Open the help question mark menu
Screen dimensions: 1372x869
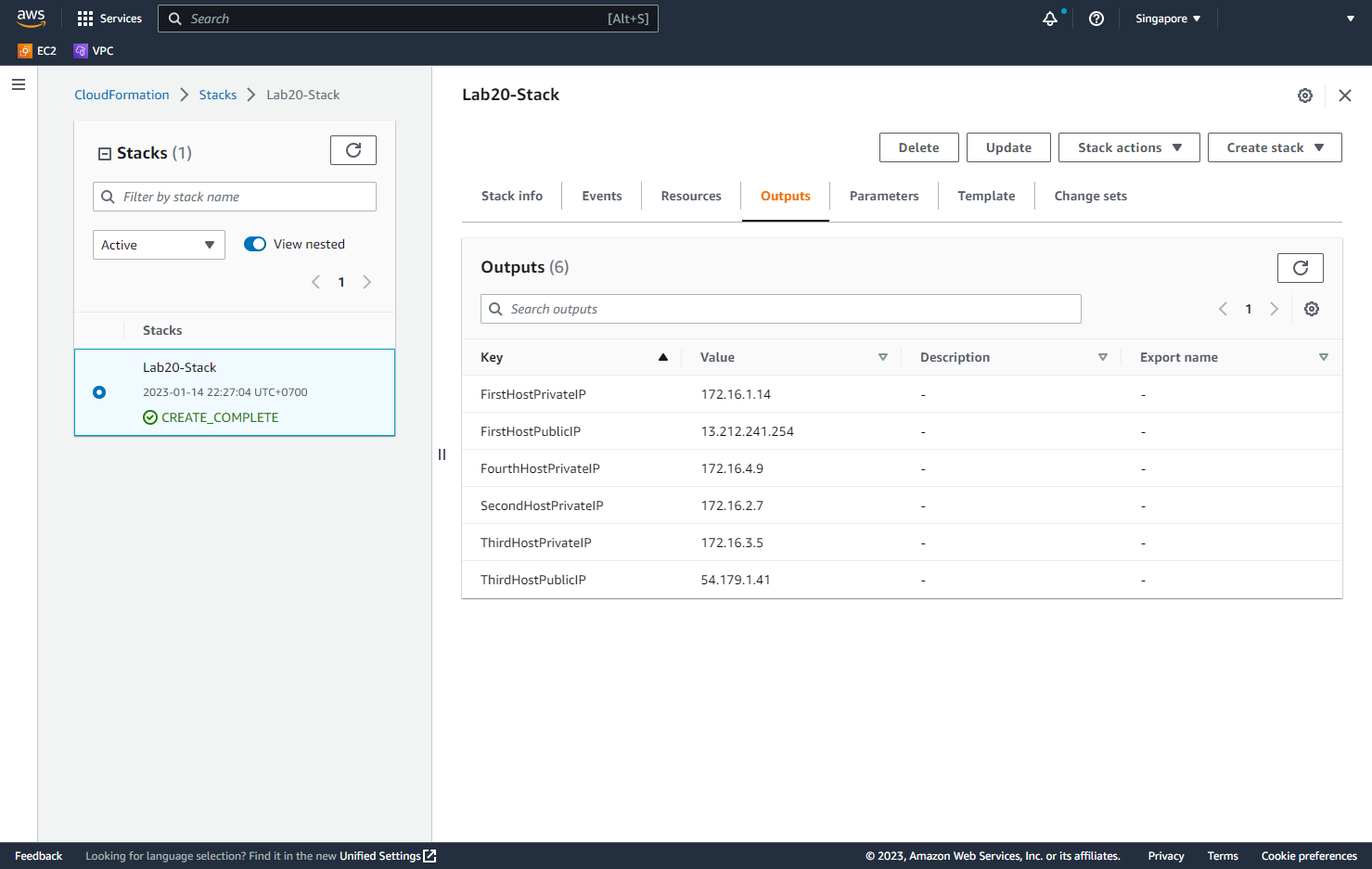(1096, 19)
